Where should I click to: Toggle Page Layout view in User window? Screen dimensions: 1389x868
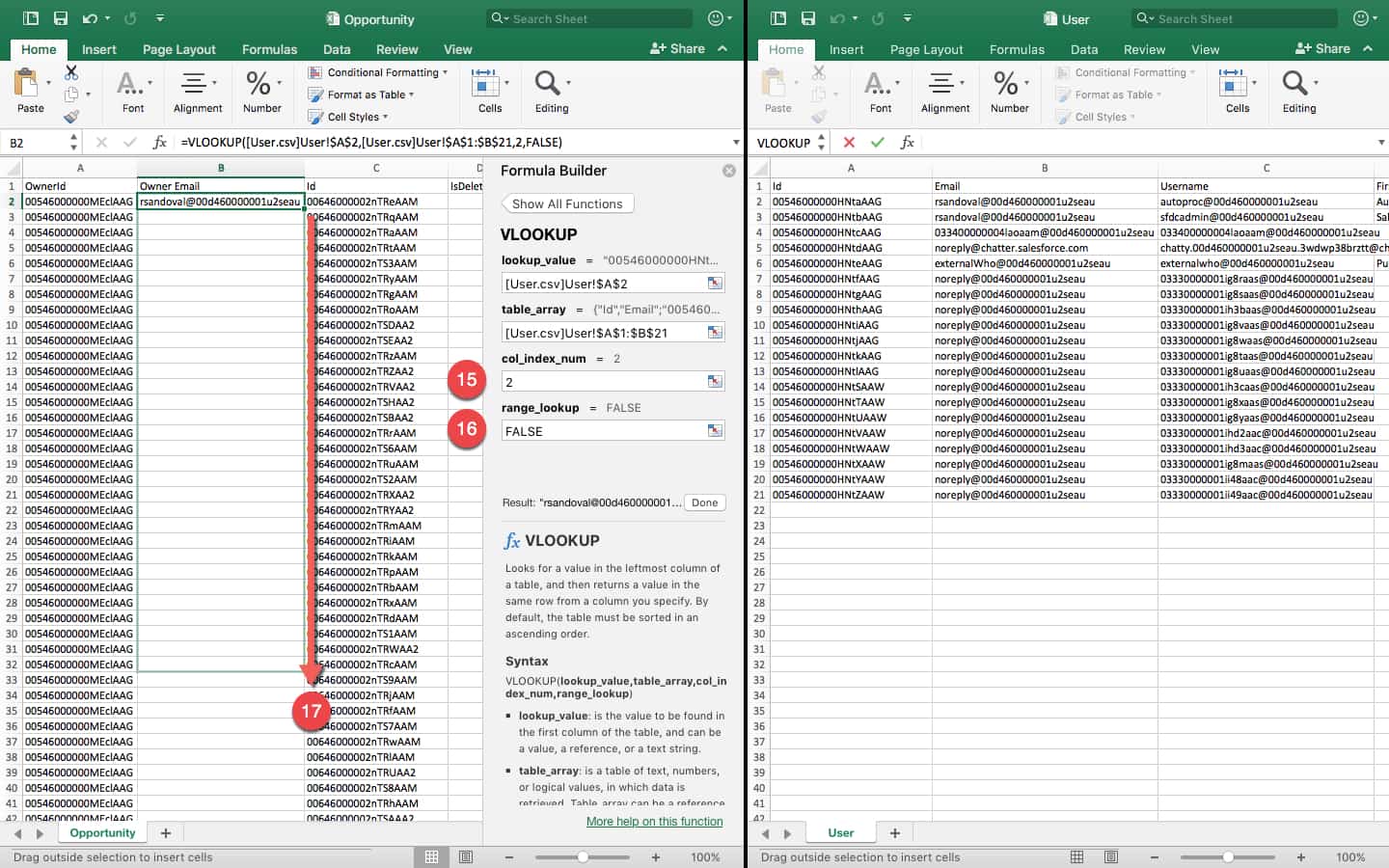click(1111, 856)
